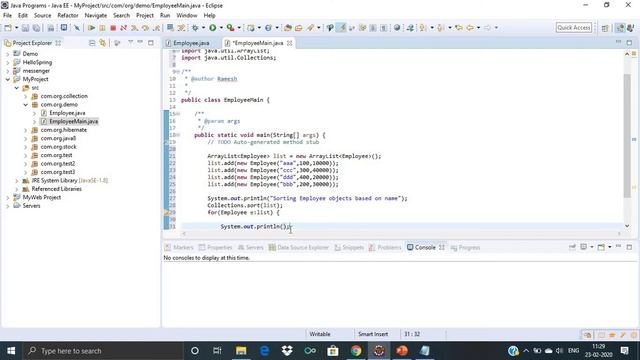640x360 pixels.
Task: Click the Save icon in the toolbar
Action: point(25,28)
